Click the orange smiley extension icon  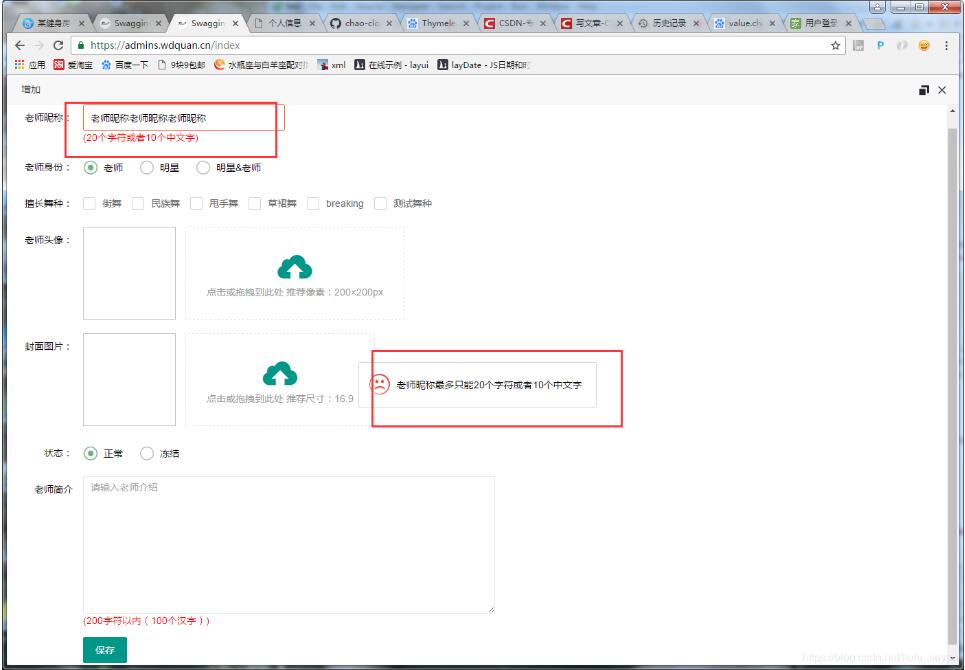924,46
